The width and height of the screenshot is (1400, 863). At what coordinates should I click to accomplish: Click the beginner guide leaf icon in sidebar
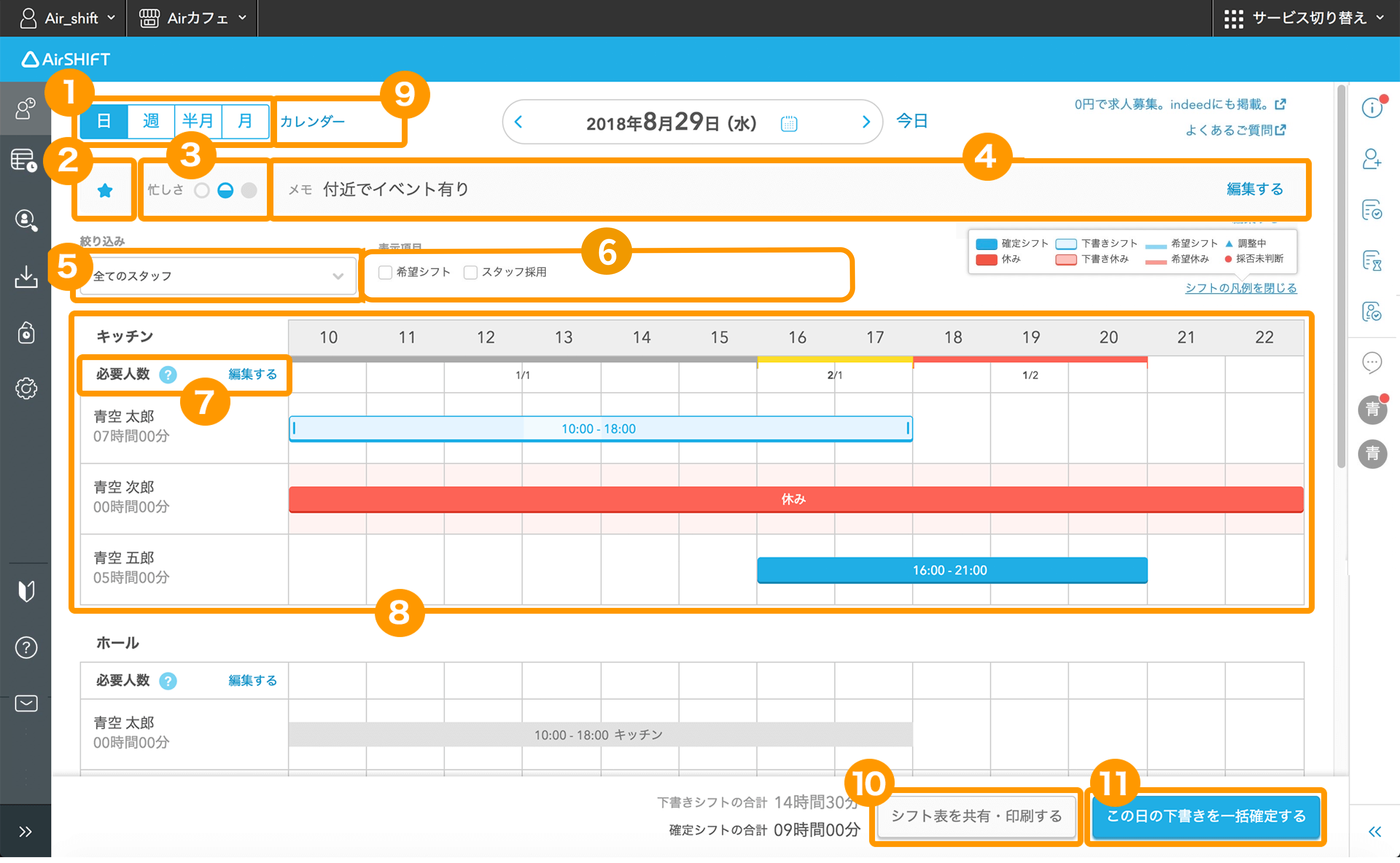point(26,591)
